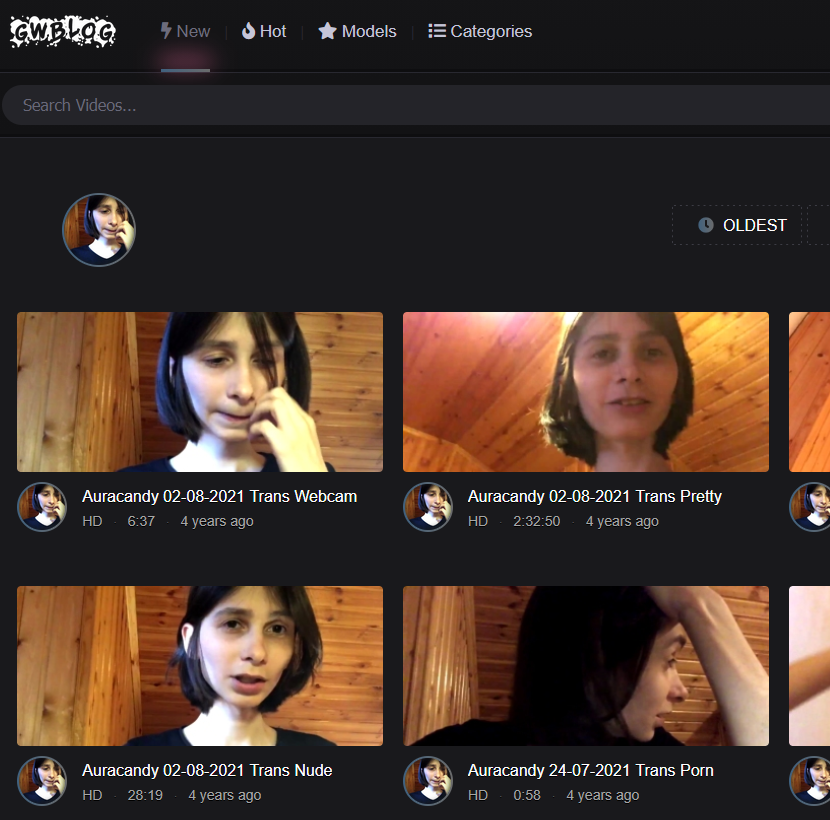Open the title link ending in Trans Webcam
Image resolution: width=830 pixels, height=820 pixels.
point(220,497)
